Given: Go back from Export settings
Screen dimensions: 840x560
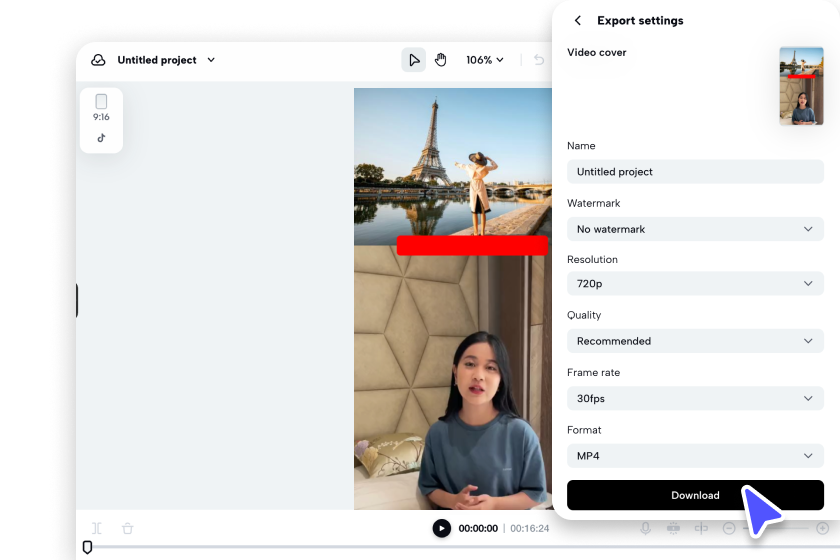Looking at the screenshot, I should [x=578, y=20].
